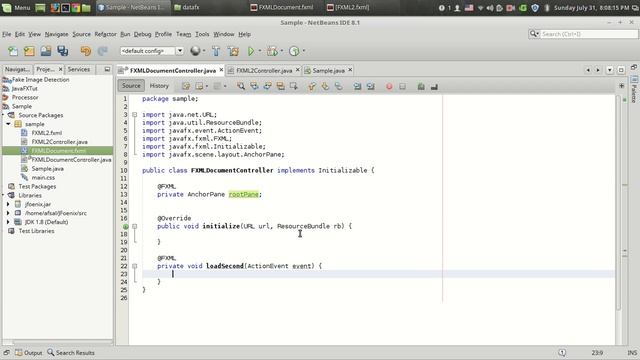Click the Stop Macro Recording icon

point(402,86)
